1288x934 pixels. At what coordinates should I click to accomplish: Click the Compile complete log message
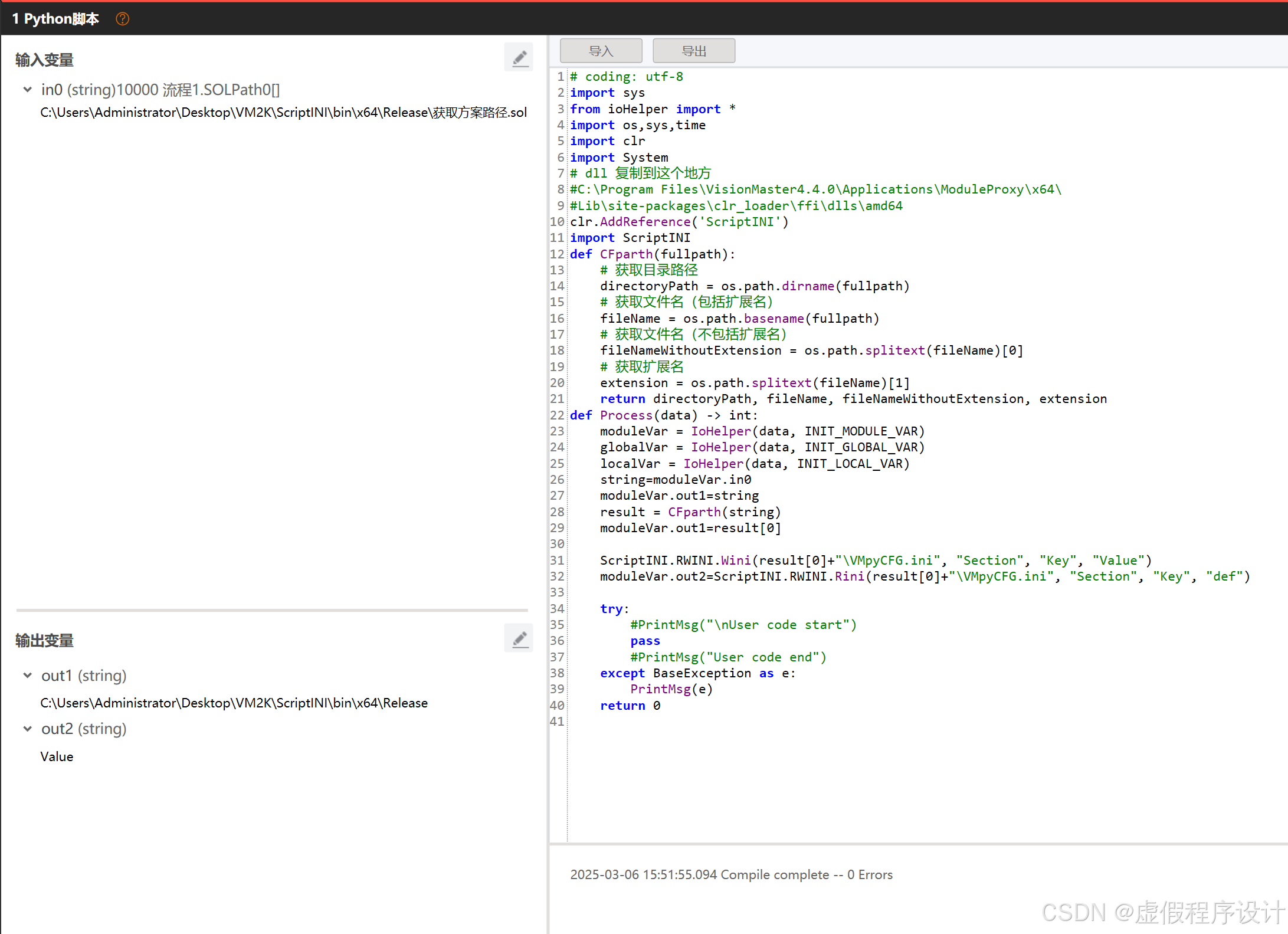pos(731,875)
